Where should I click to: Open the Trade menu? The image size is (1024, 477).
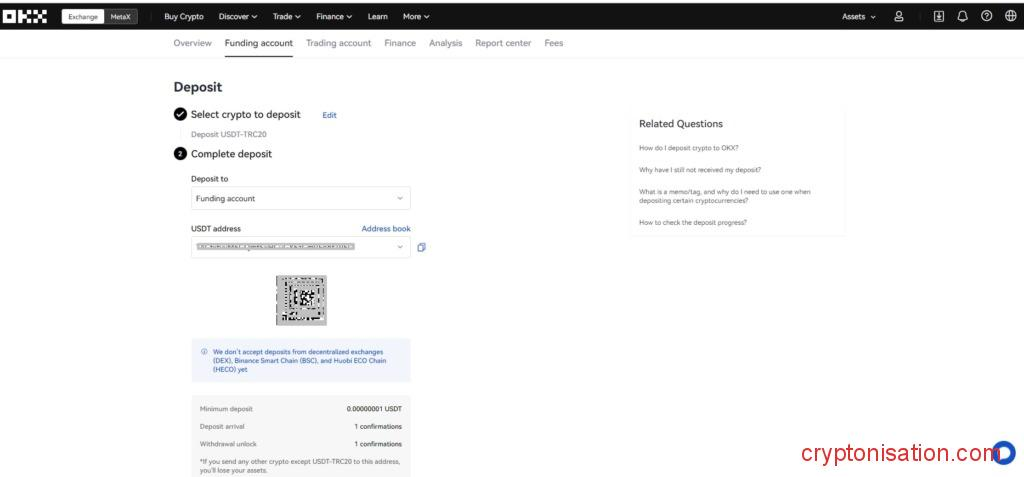pyautogui.click(x=287, y=16)
